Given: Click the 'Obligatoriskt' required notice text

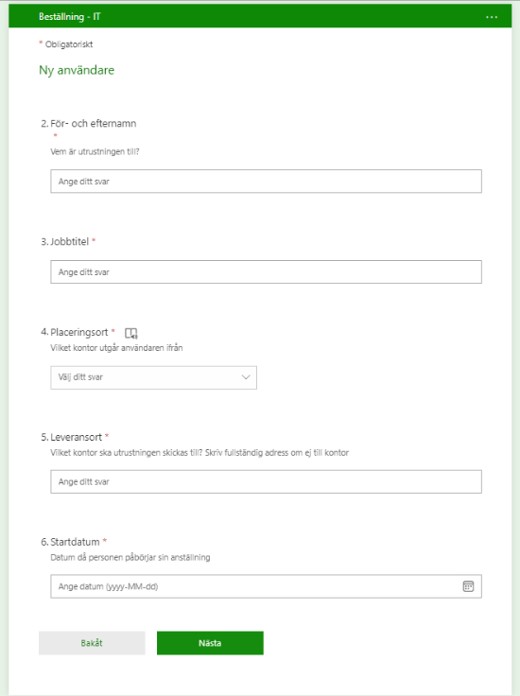Looking at the screenshot, I should (x=69, y=44).
